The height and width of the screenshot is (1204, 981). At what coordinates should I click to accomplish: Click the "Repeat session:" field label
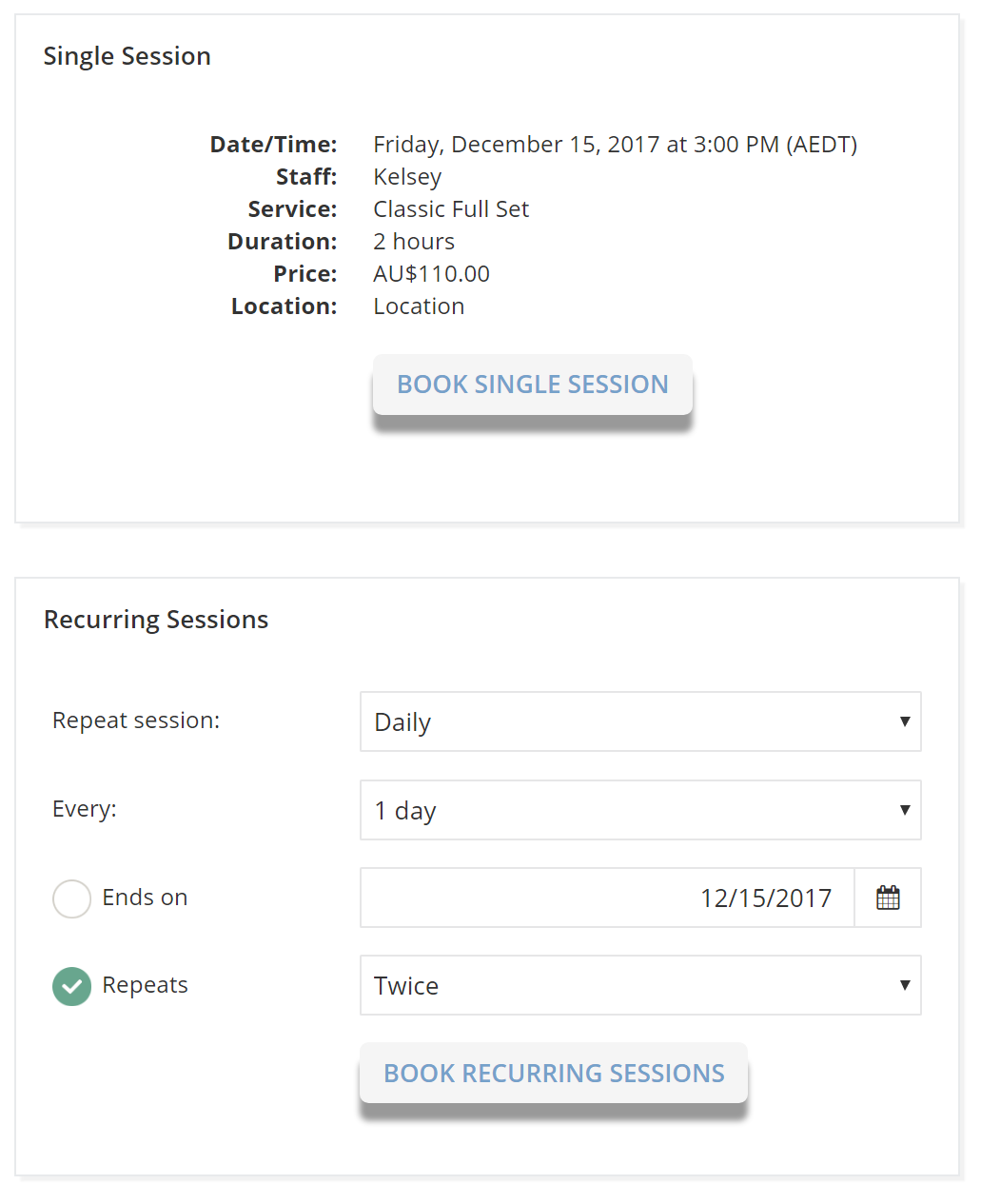pos(136,720)
